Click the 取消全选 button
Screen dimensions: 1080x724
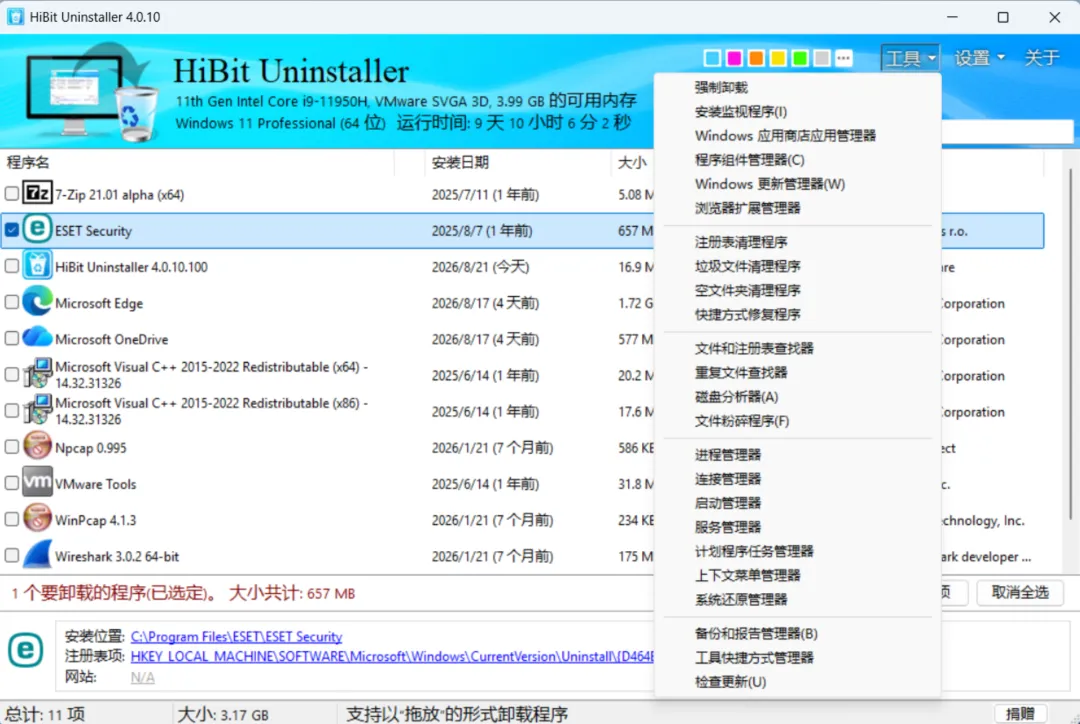pyautogui.click(x=1019, y=592)
